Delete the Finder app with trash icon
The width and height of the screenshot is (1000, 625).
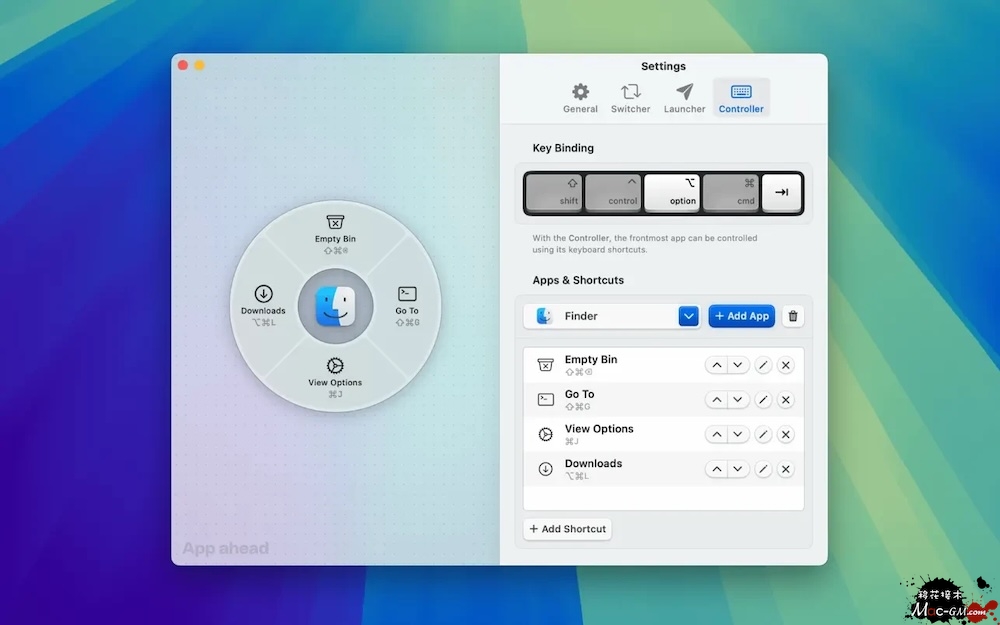793,316
